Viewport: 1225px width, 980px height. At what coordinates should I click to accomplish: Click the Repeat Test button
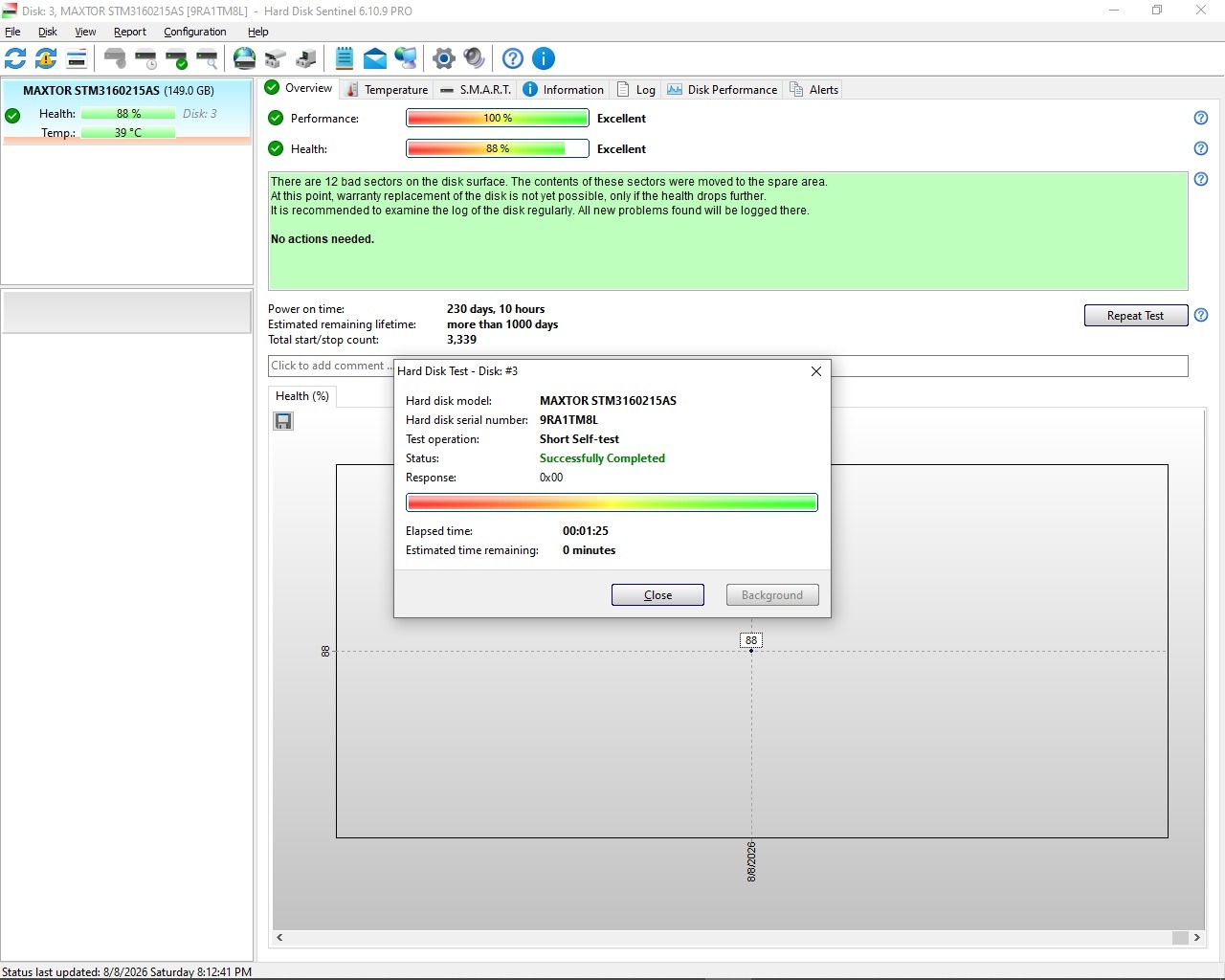point(1136,316)
